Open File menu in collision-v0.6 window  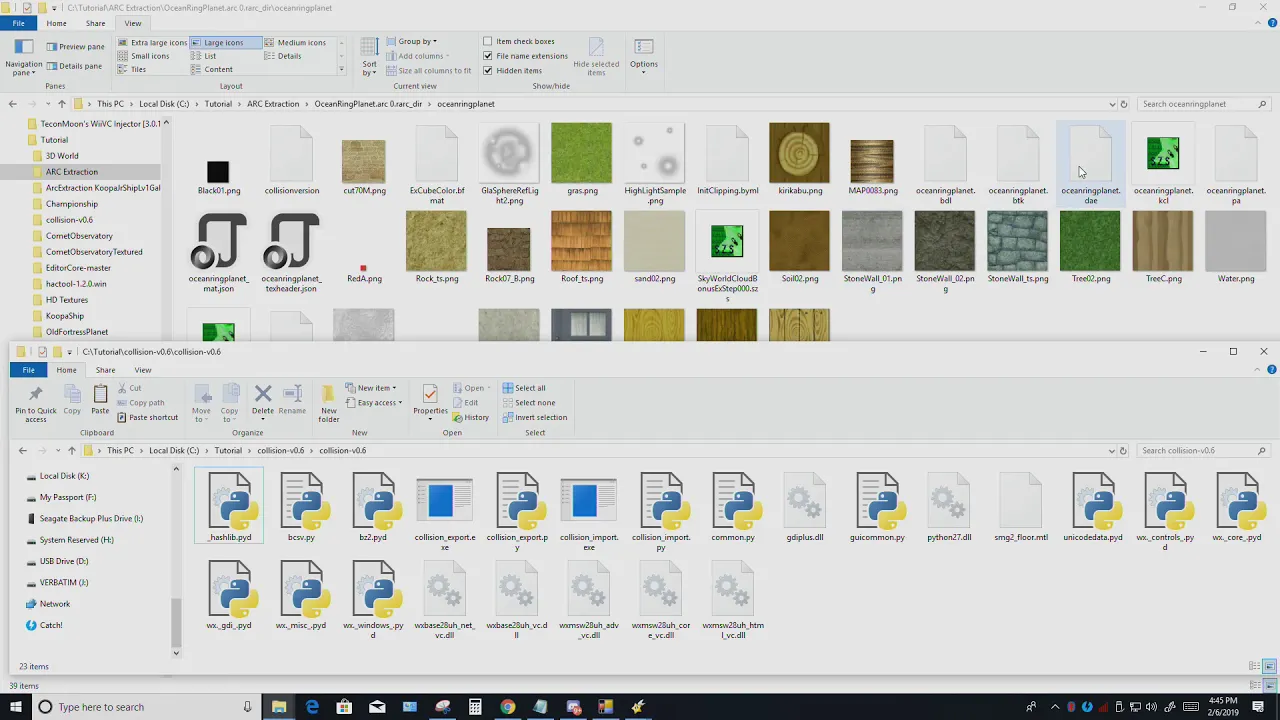pyautogui.click(x=28, y=370)
